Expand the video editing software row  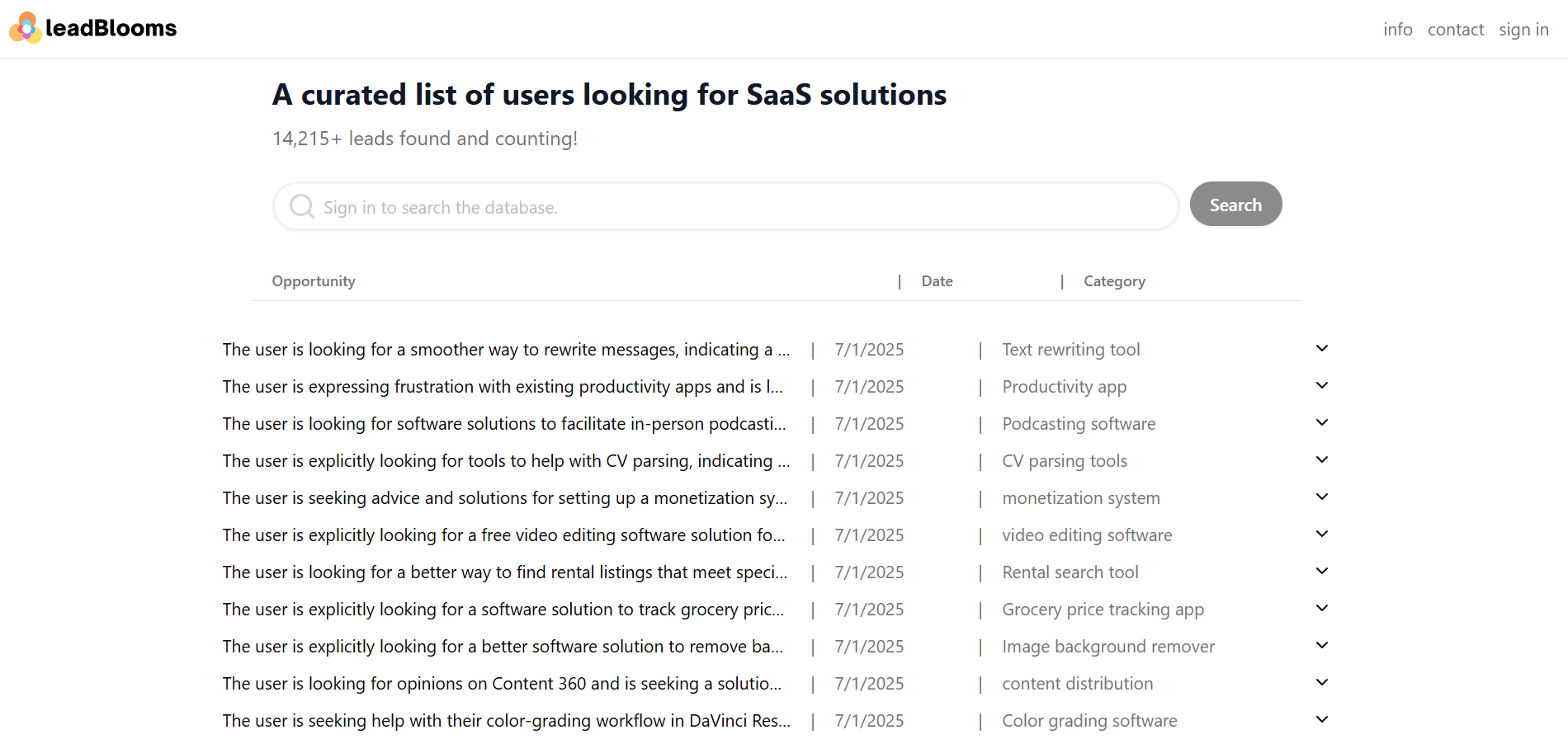1321,534
